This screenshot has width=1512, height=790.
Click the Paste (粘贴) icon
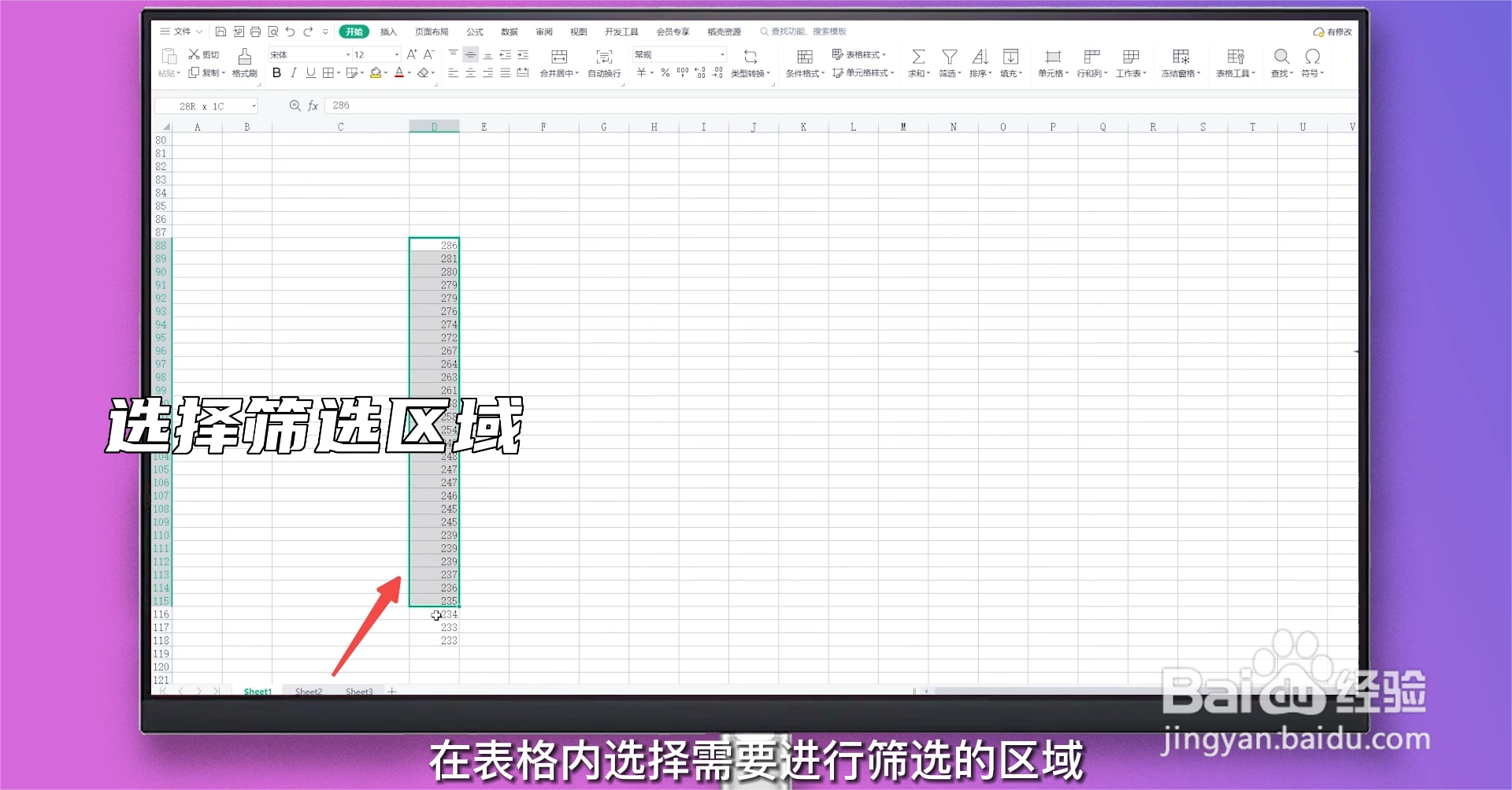[x=169, y=57]
